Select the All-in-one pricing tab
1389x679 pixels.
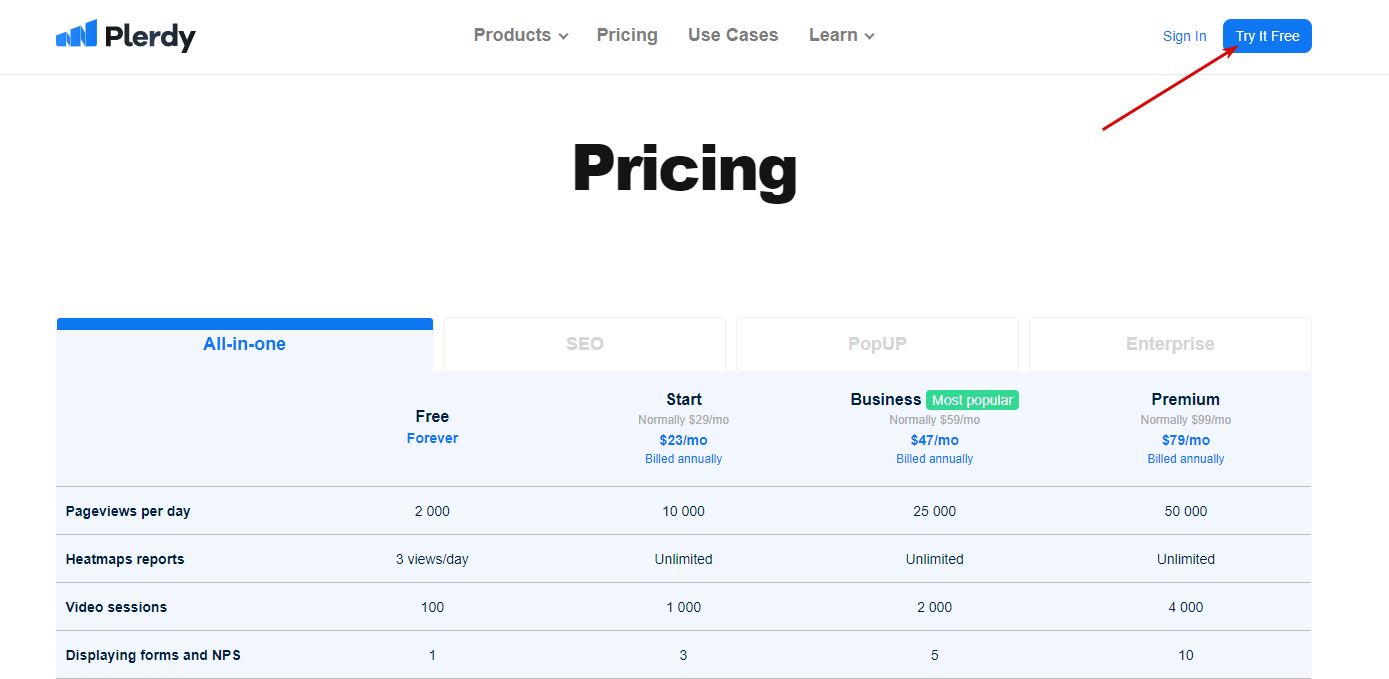(x=245, y=344)
